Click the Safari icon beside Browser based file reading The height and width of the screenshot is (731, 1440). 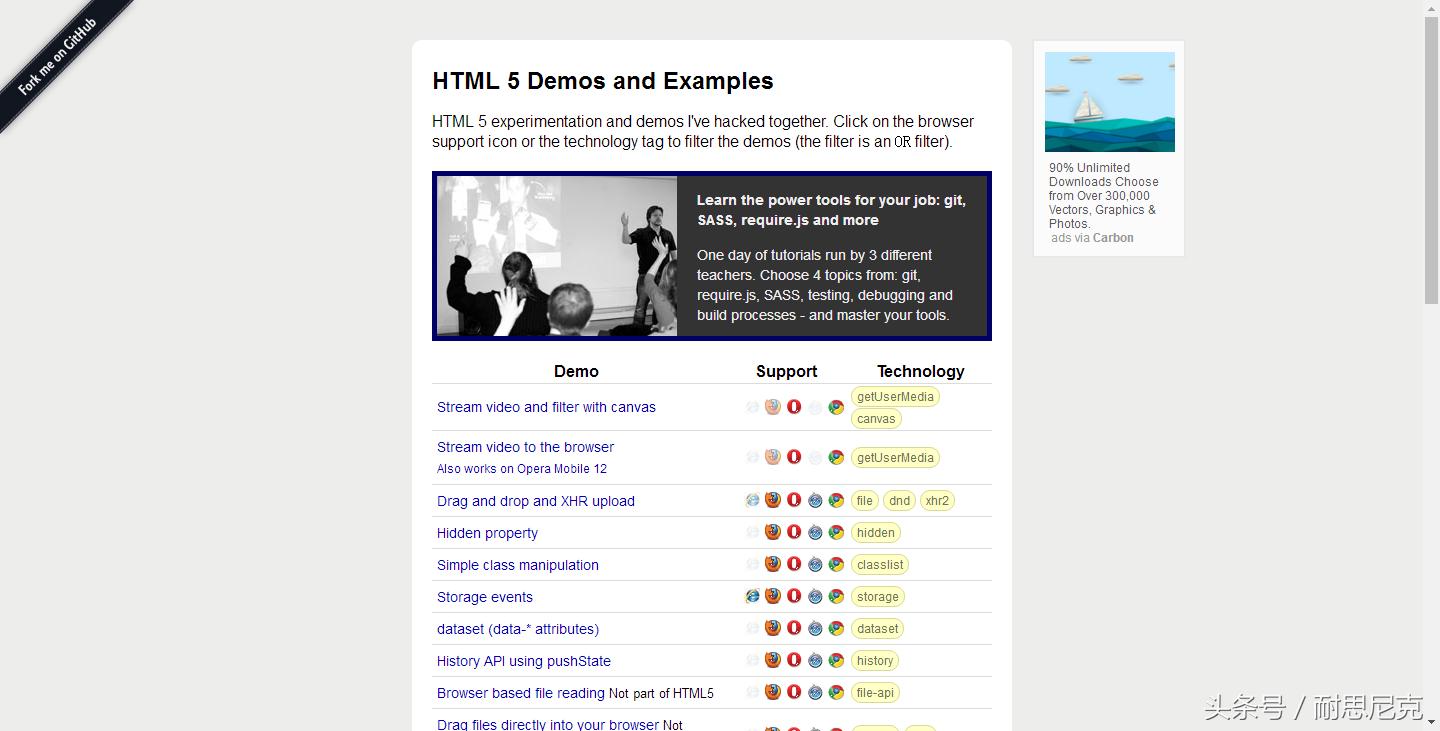pyautogui.click(x=815, y=691)
